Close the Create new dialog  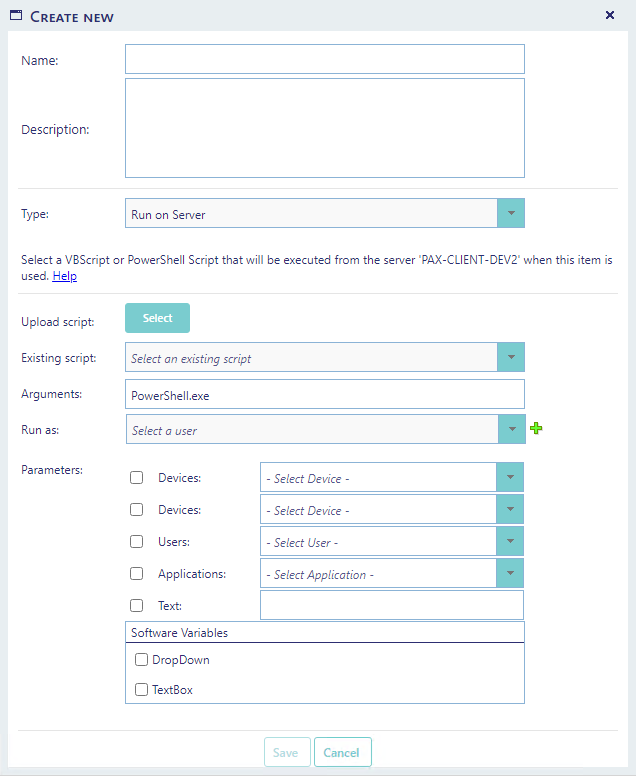click(610, 15)
